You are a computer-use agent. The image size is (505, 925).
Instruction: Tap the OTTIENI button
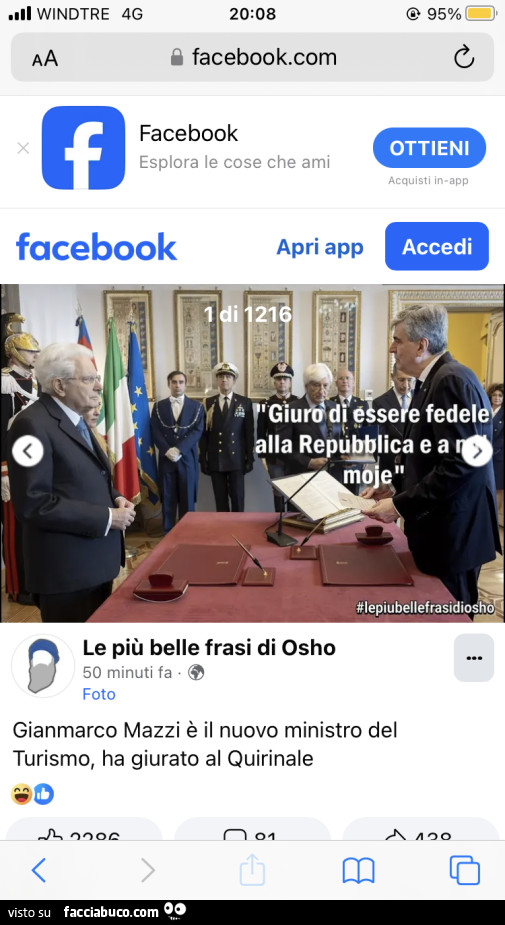tap(429, 147)
